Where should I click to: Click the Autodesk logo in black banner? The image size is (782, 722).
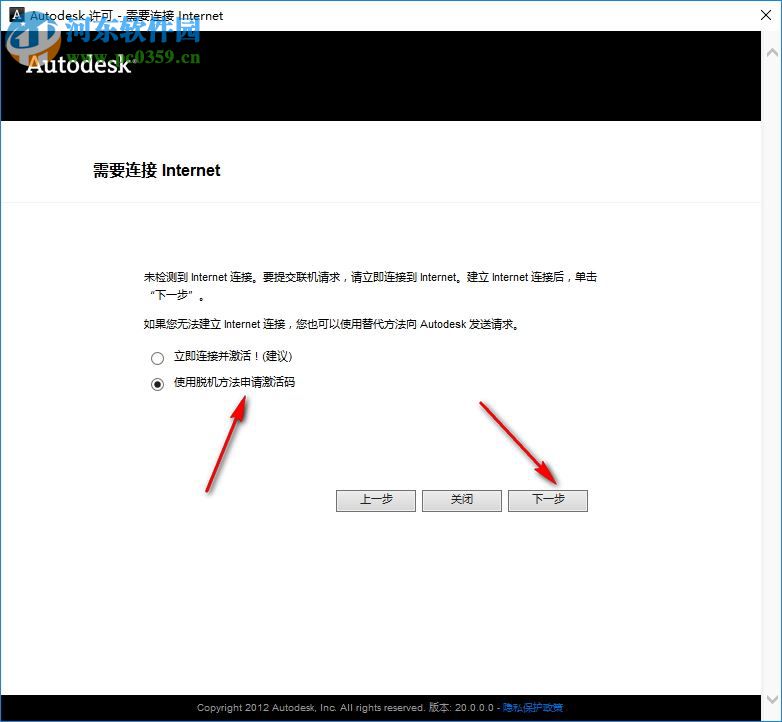point(80,65)
